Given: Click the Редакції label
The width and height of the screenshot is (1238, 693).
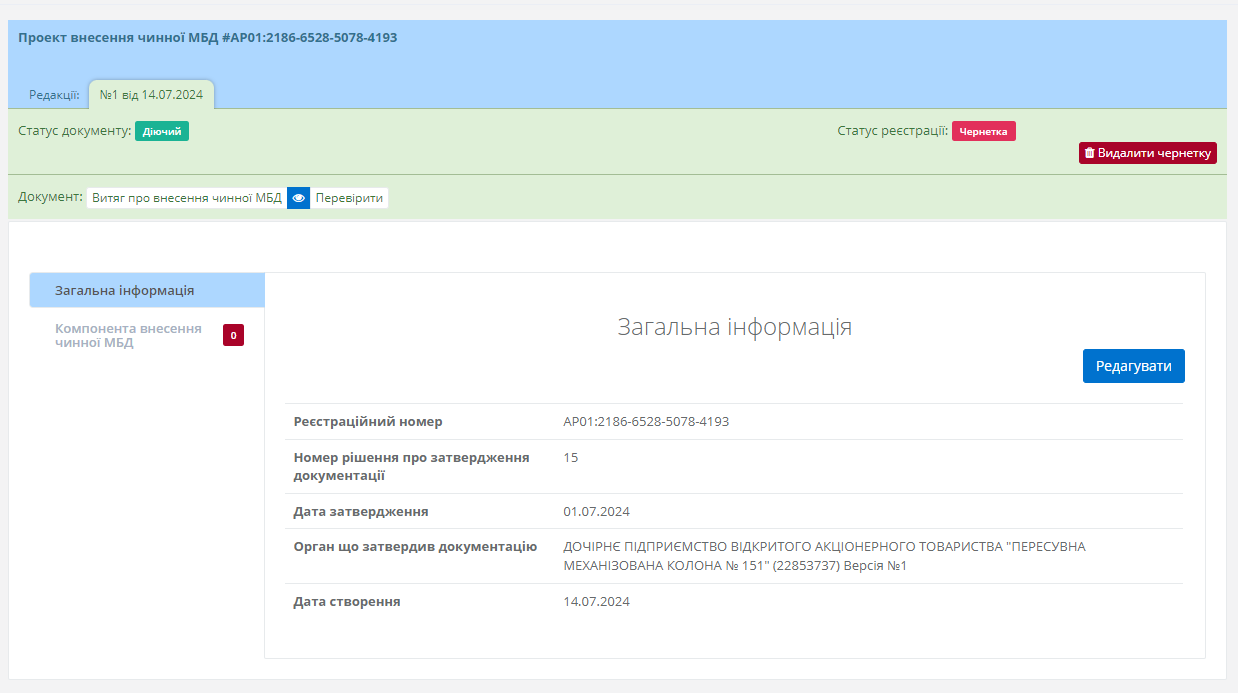Looking at the screenshot, I should [54, 95].
